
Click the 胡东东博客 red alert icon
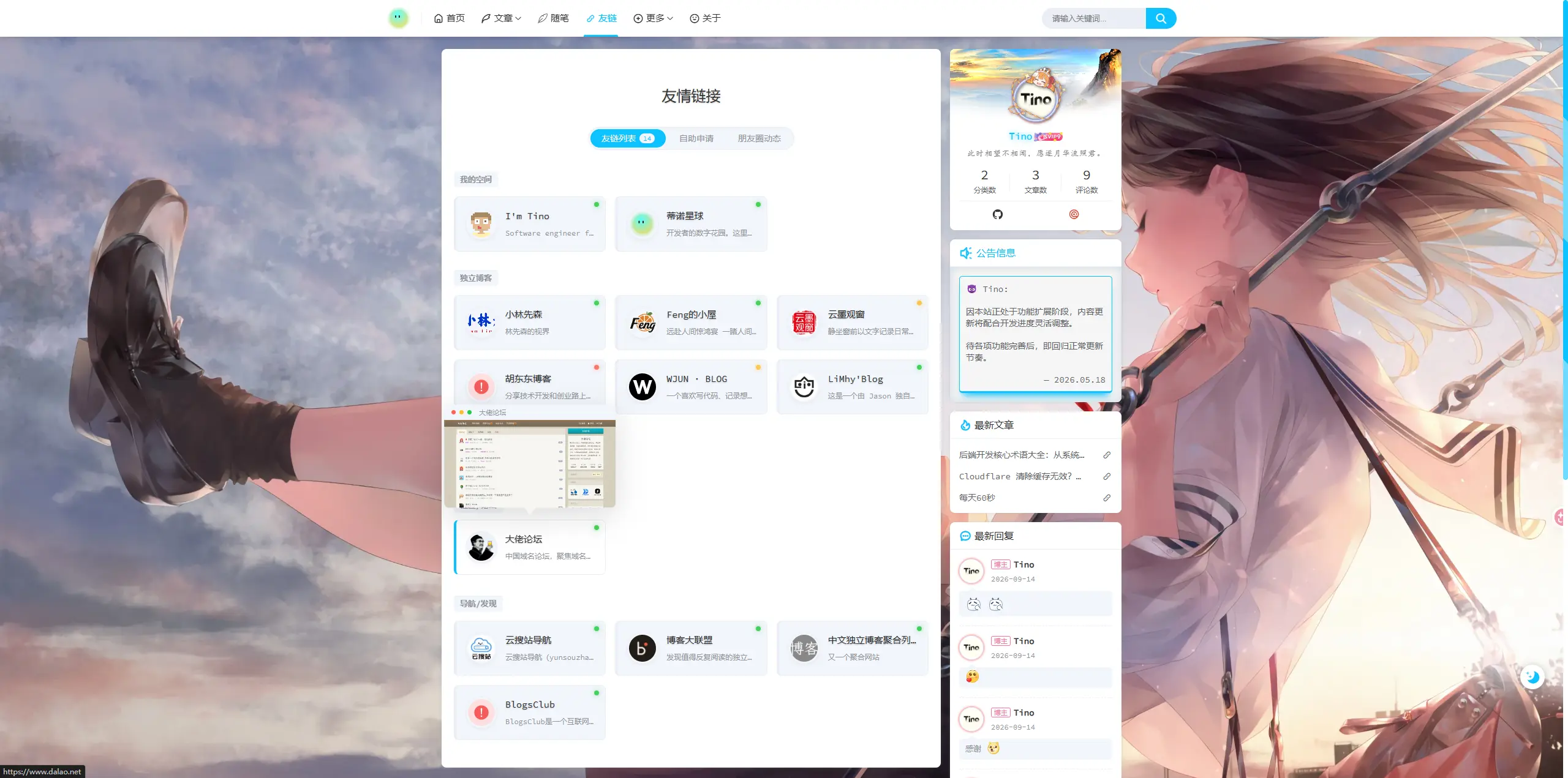pos(481,387)
